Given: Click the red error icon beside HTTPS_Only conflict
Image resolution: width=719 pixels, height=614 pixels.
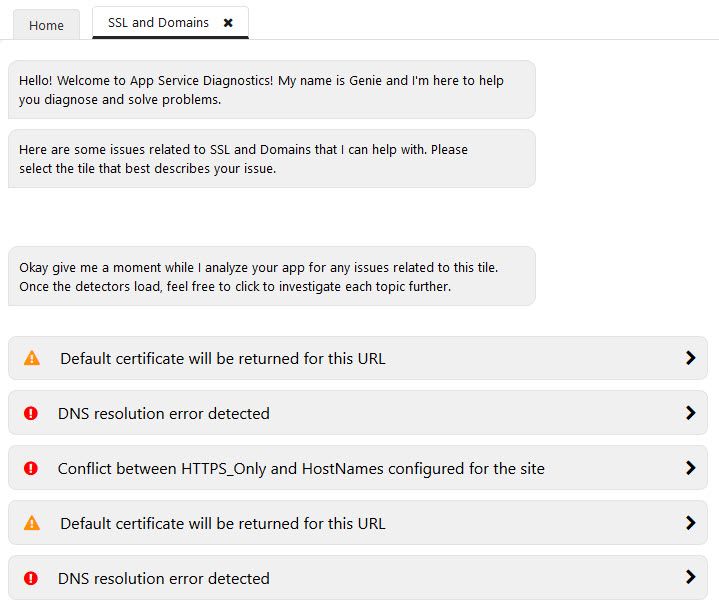Looking at the screenshot, I should point(31,468).
